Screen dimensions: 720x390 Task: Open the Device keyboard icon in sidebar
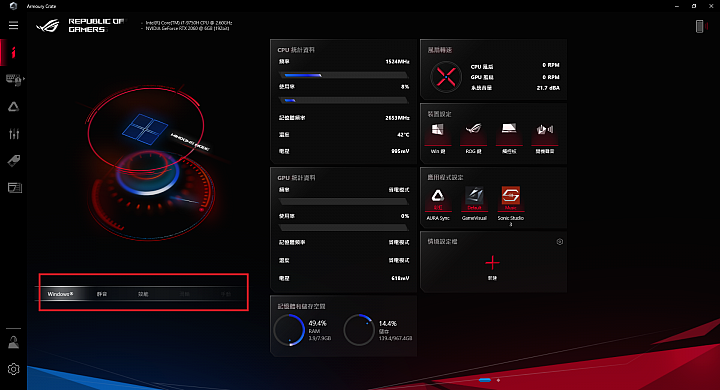(14, 80)
